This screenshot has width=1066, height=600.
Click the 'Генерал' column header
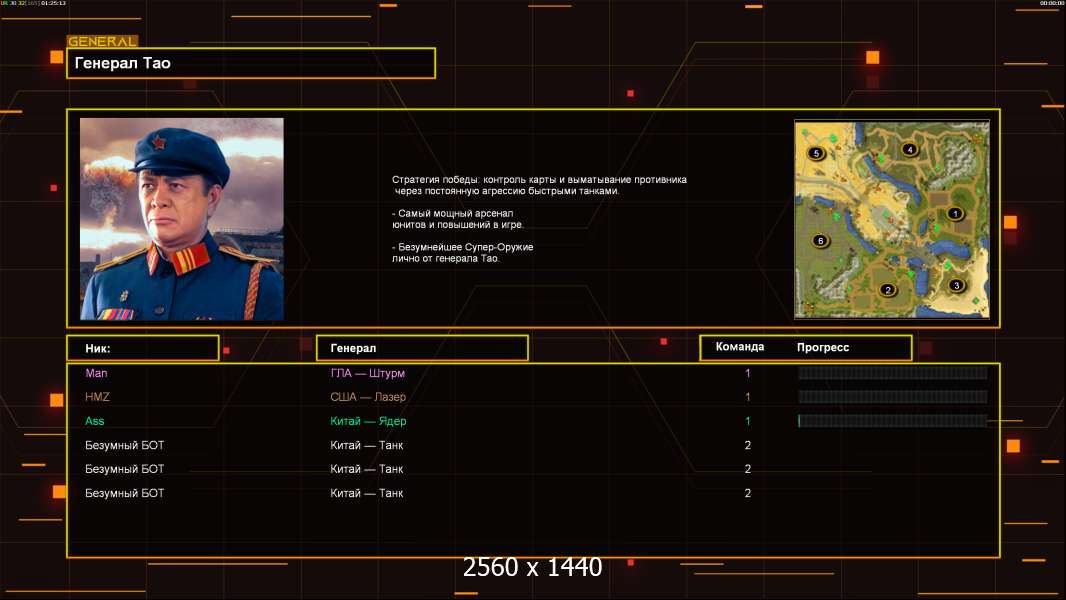coord(422,348)
